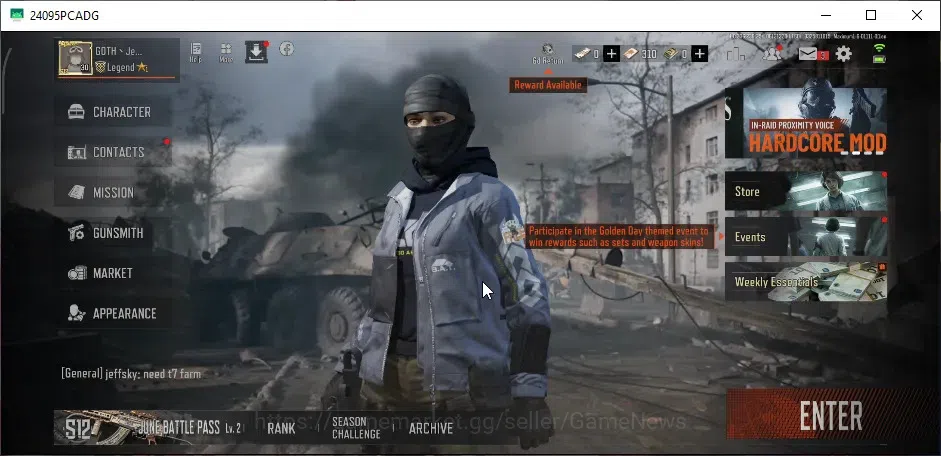Open the CONTACTS menu

point(113,152)
